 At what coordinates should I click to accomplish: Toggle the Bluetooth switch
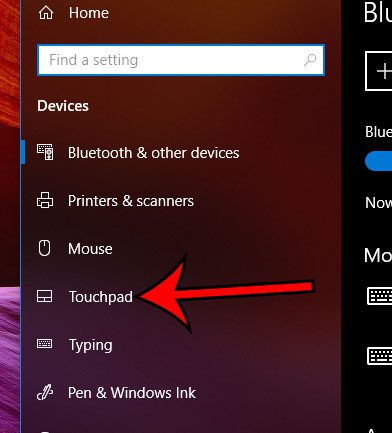(x=379, y=161)
